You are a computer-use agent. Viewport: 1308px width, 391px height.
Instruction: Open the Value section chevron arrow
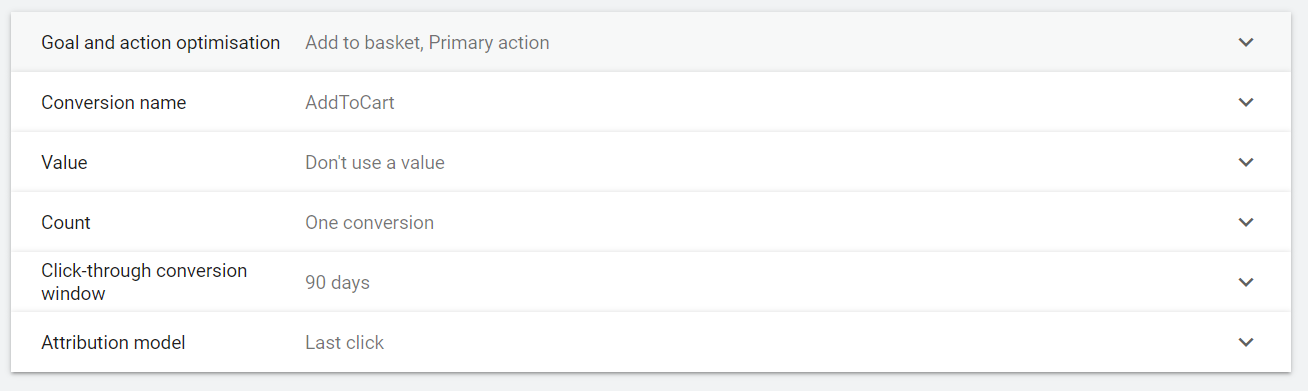[1245, 162]
